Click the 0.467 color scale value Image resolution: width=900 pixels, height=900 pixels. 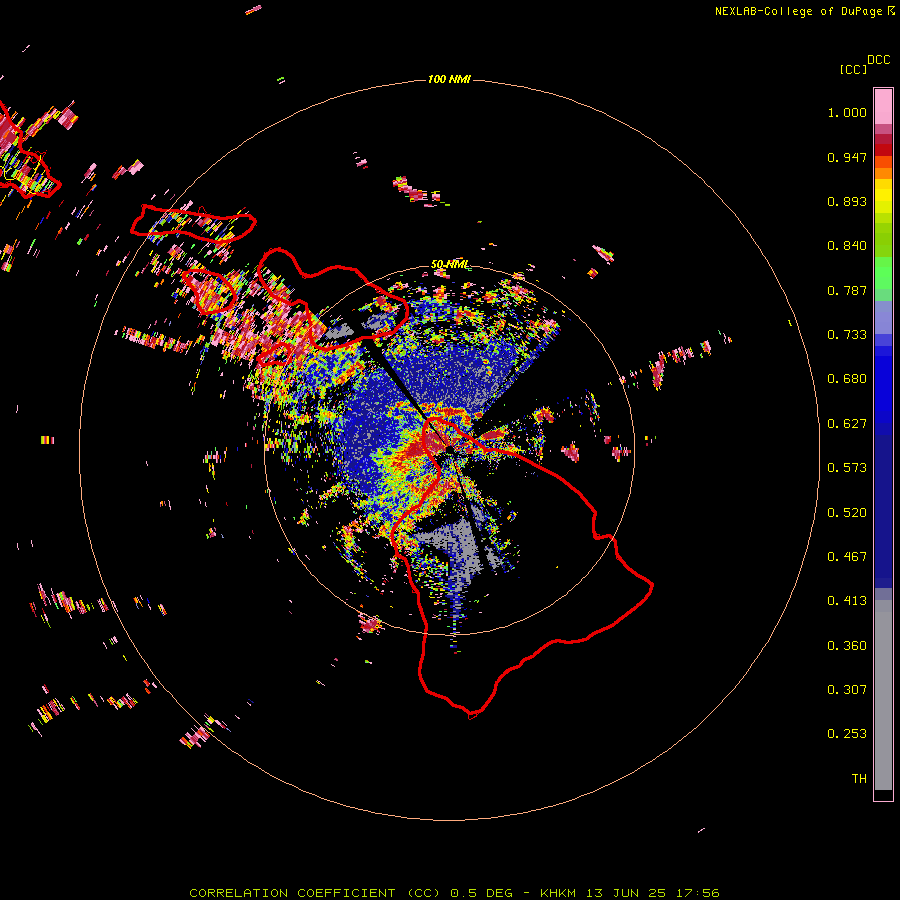click(x=847, y=557)
